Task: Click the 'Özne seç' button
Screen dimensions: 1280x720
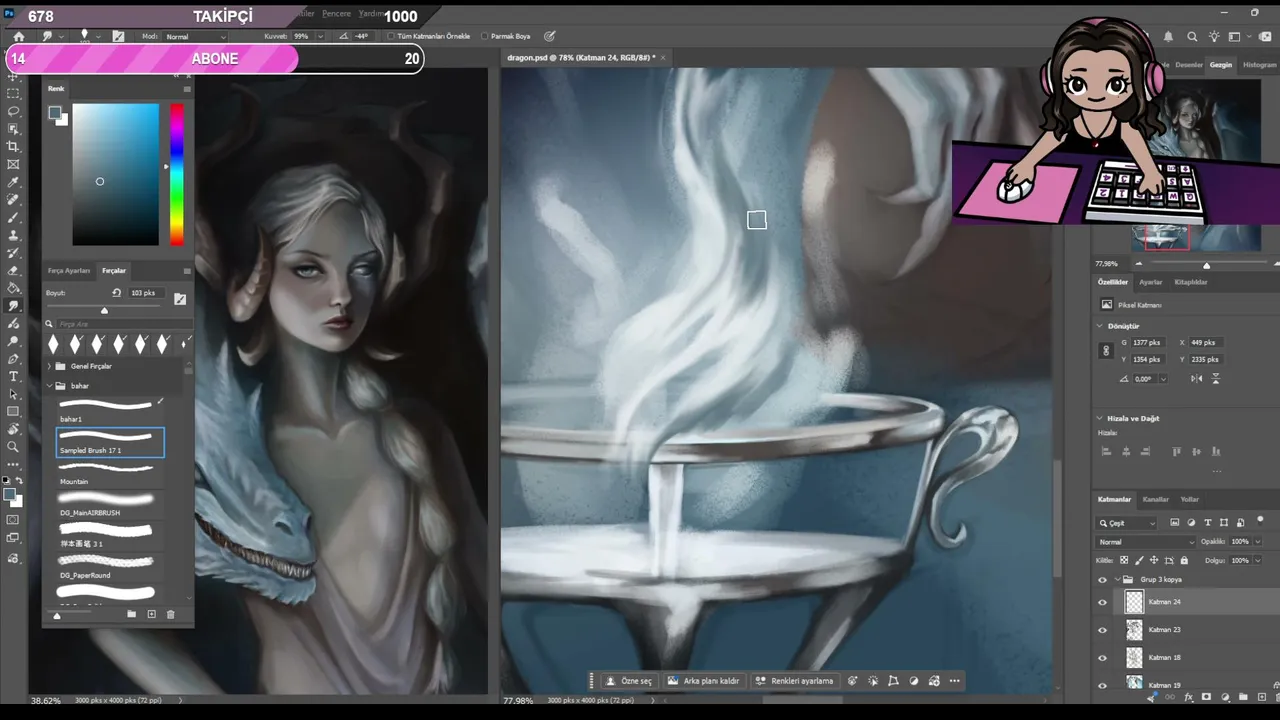Action: pos(630,681)
